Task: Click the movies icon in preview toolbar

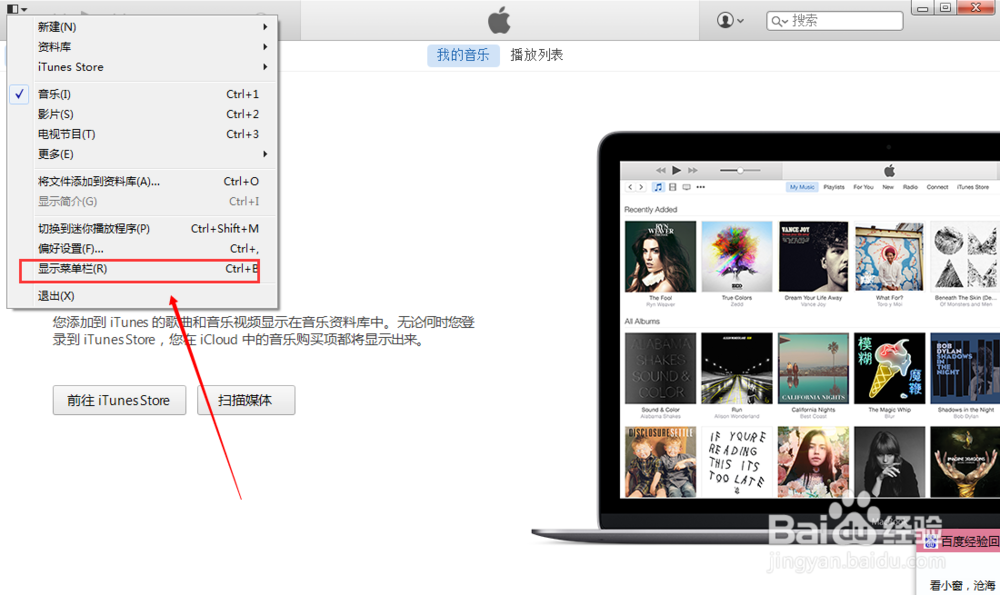Action: [672, 187]
